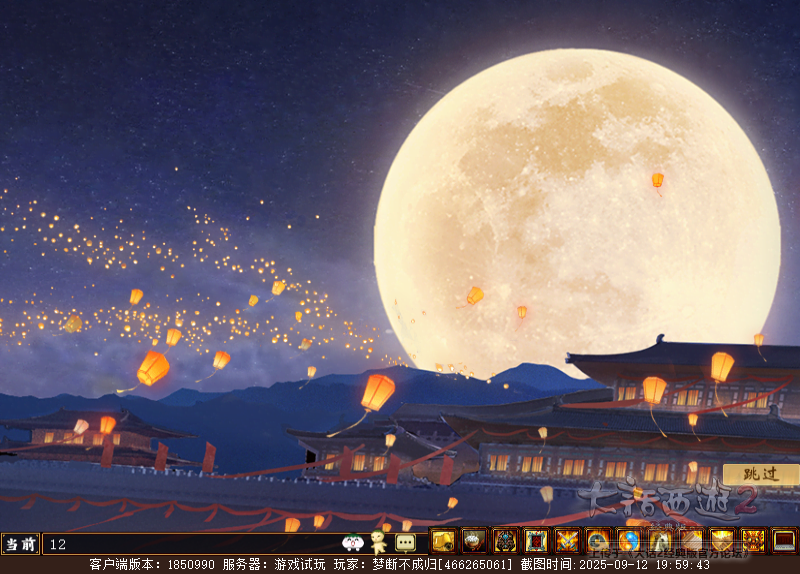Open the 当前 chat channel selector

tap(20, 544)
